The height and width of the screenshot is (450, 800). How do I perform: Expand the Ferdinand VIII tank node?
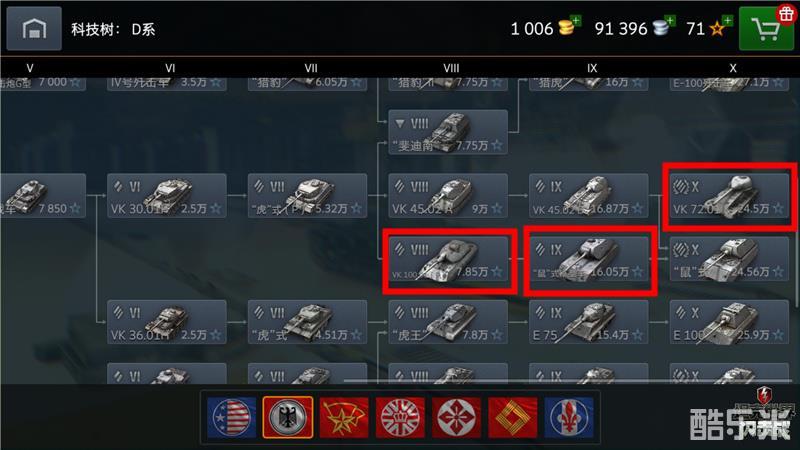pos(448,132)
